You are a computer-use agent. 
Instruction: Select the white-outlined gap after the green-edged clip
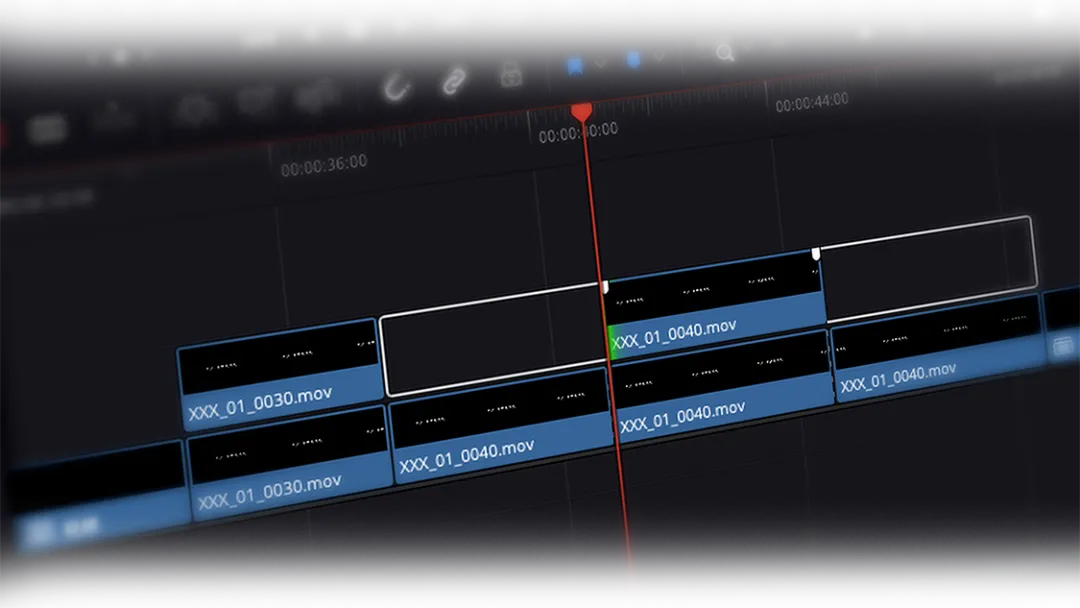coord(928,269)
